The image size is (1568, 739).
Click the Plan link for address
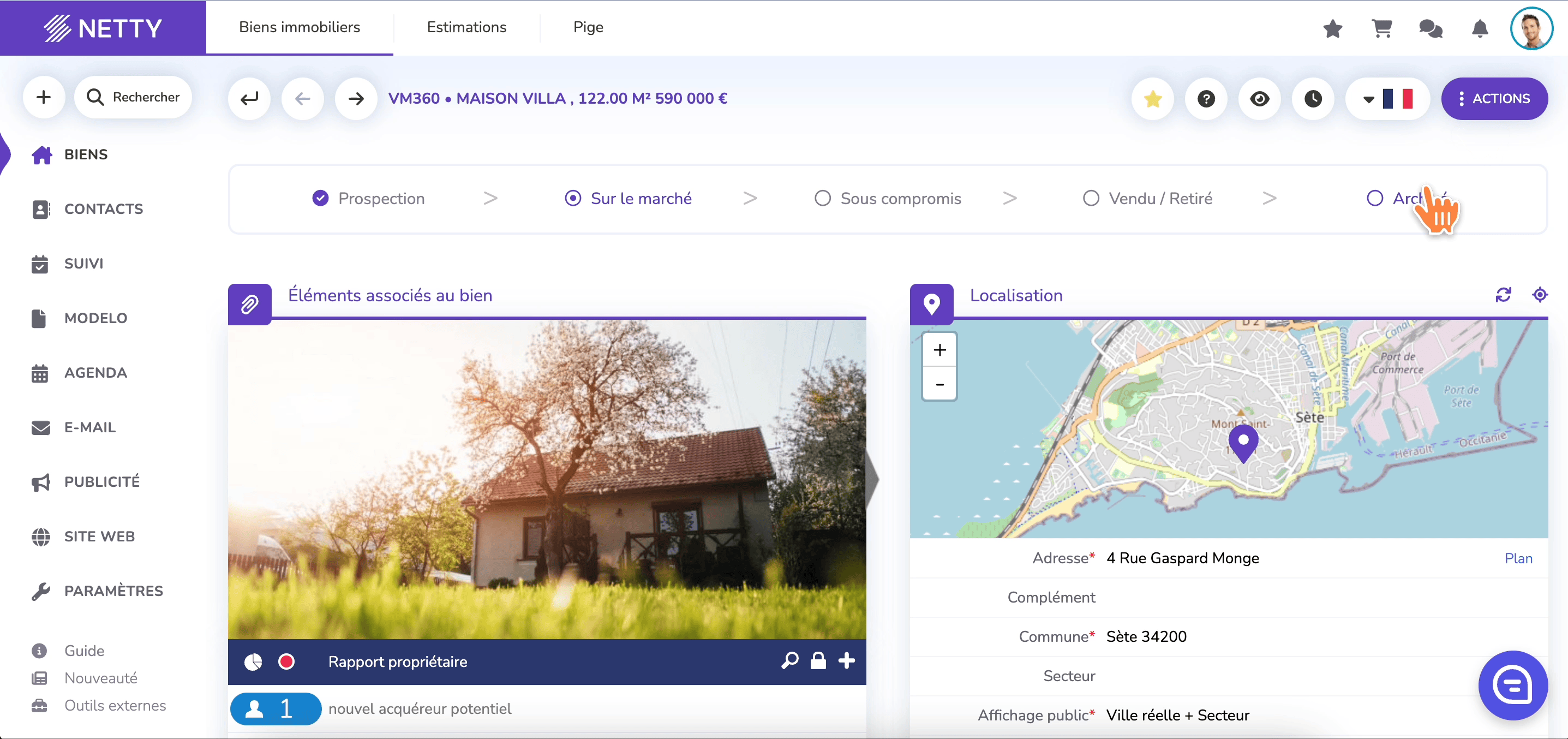[x=1519, y=558]
